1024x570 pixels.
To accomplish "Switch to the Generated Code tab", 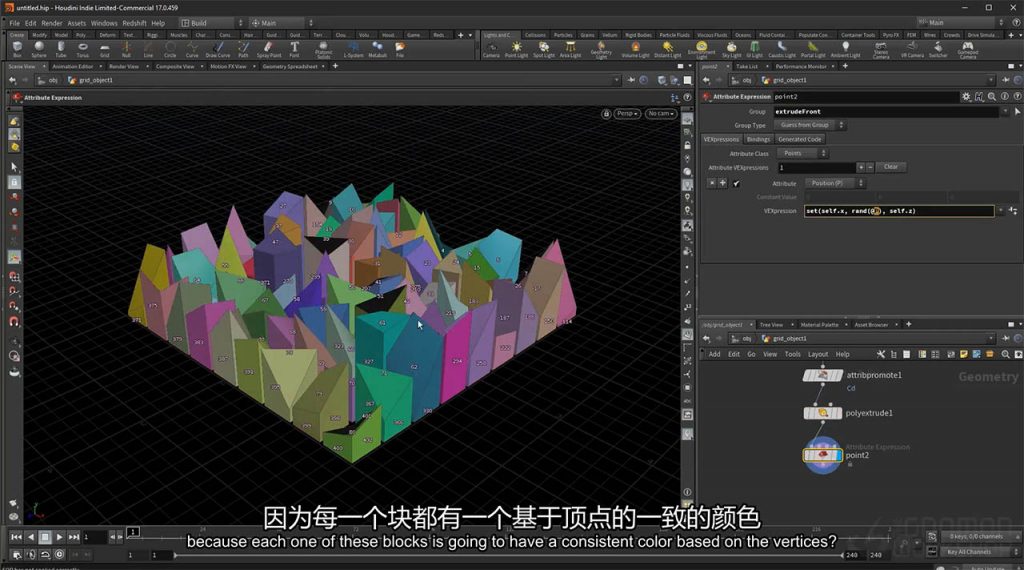I will 800,139.
